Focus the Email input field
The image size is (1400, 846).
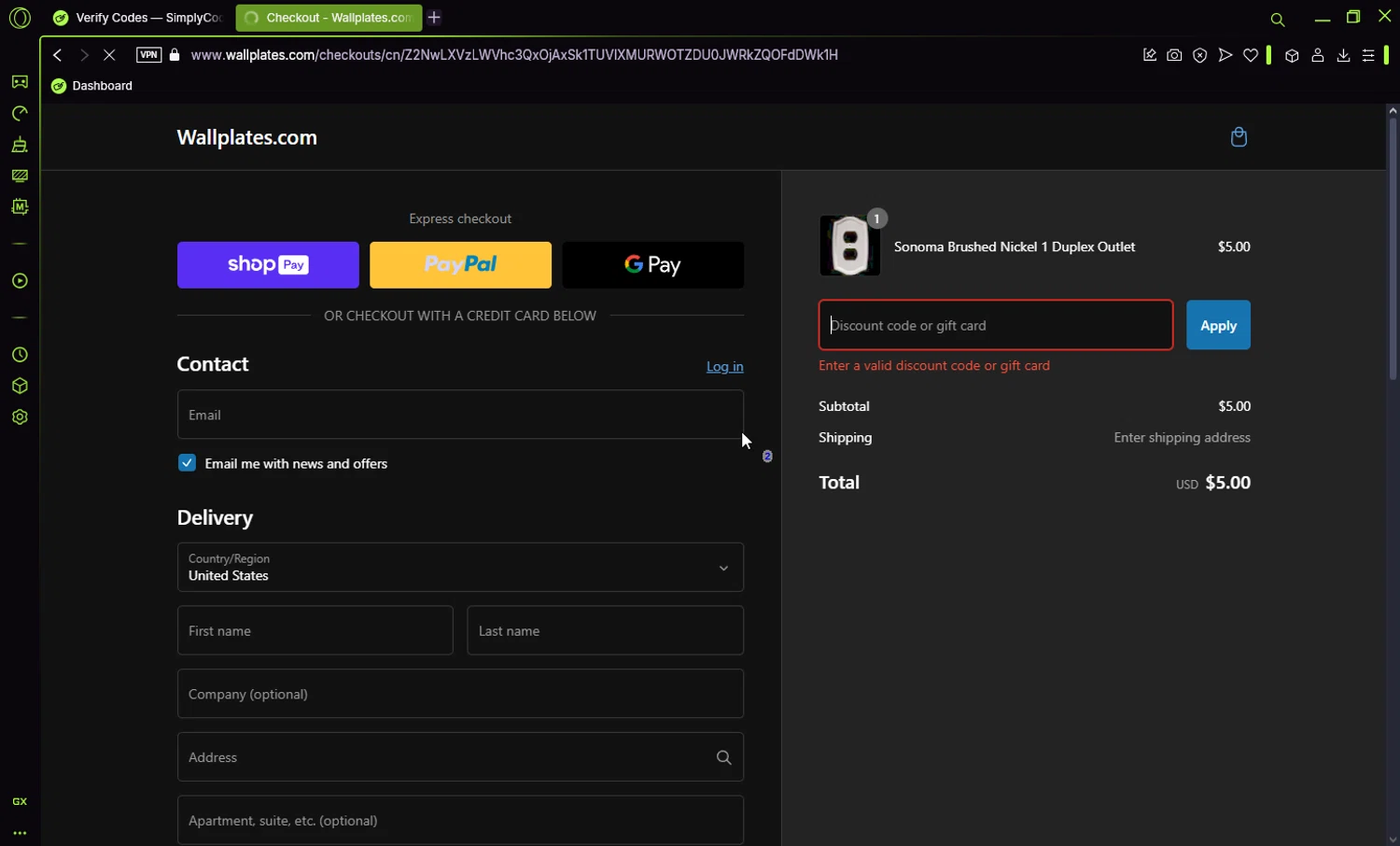pos(460,415)
